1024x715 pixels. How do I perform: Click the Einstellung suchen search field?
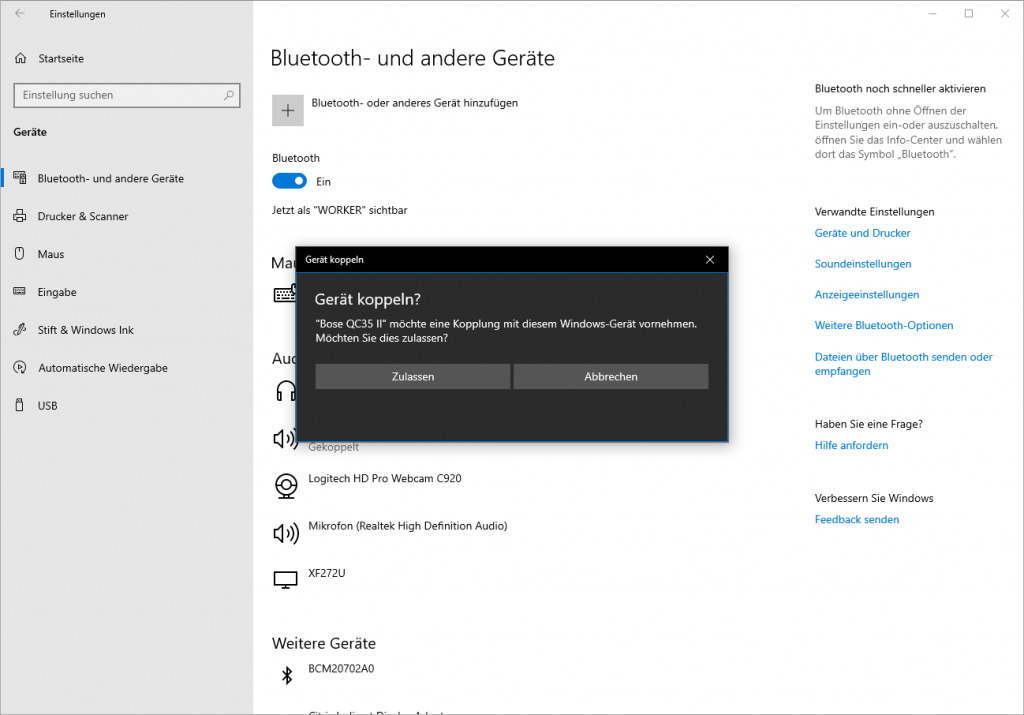point(126,95)
